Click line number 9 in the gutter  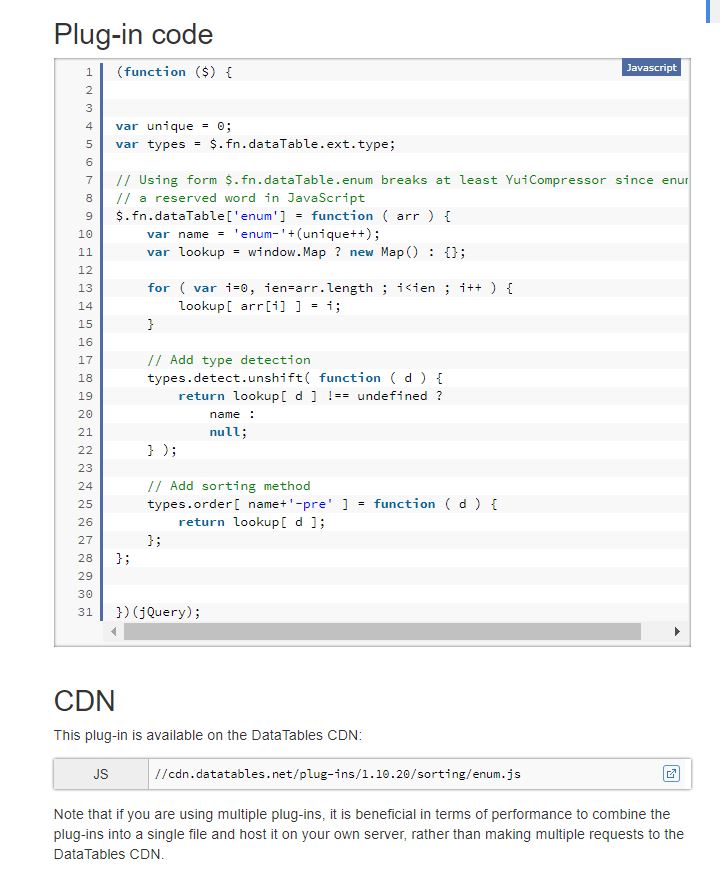pos(89,216)
